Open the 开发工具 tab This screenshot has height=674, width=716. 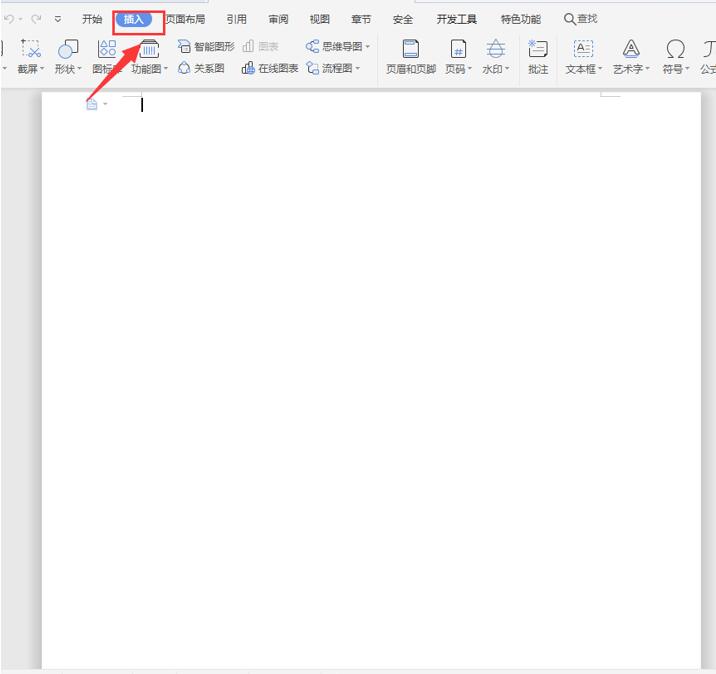pyautogui.click(x=457, y=19)
